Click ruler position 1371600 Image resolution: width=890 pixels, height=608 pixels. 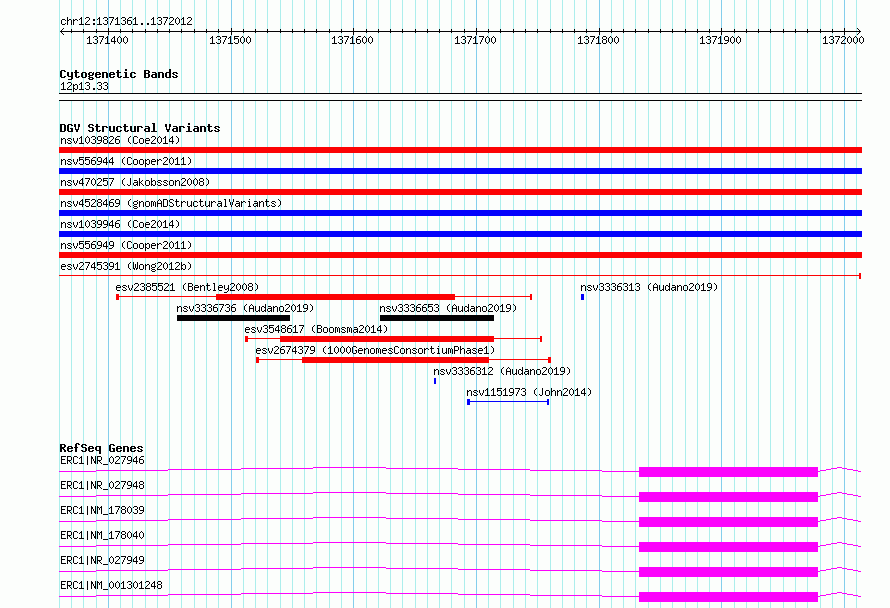352,40
